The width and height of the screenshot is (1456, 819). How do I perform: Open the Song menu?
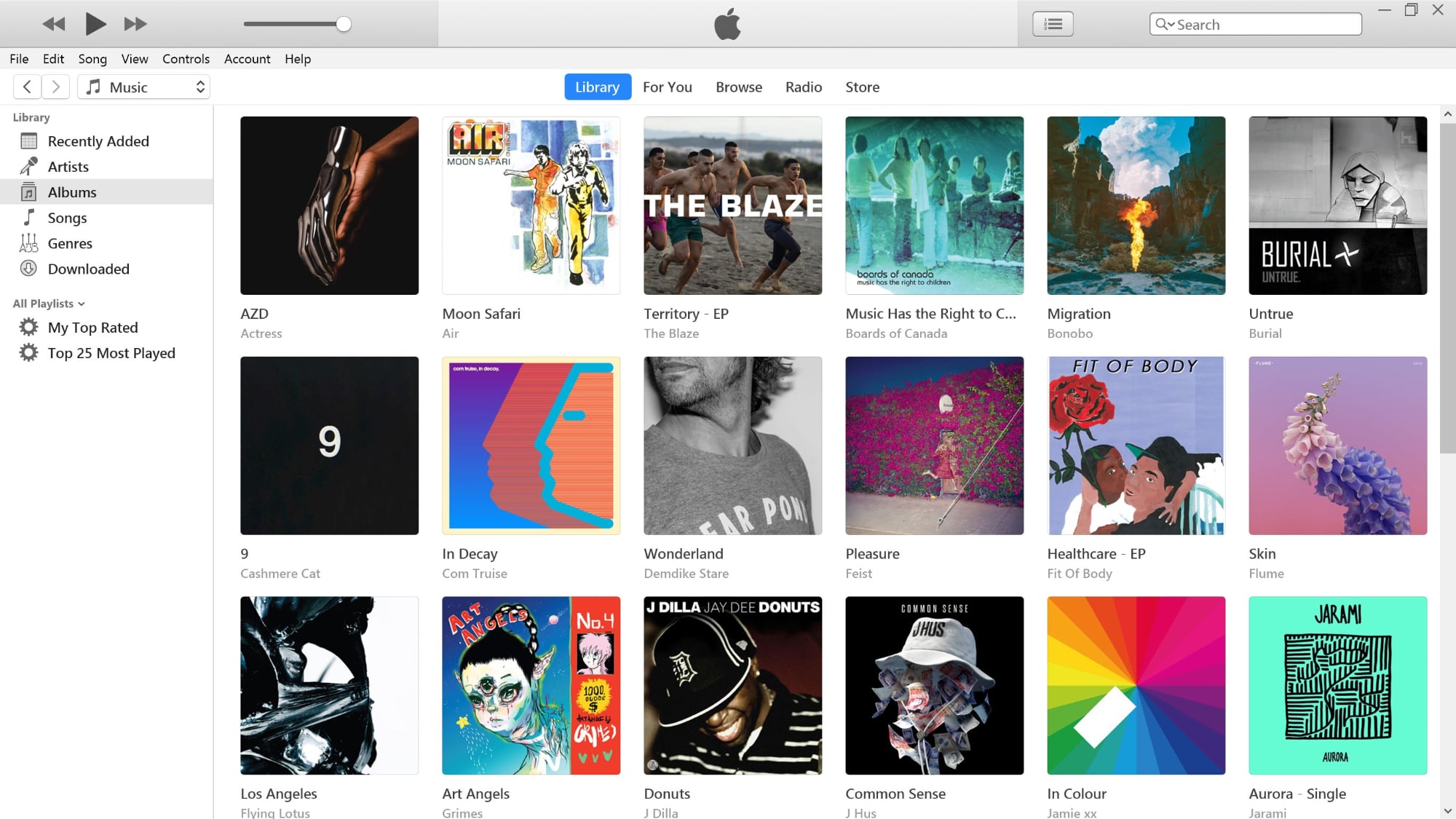tap(92, 58)
